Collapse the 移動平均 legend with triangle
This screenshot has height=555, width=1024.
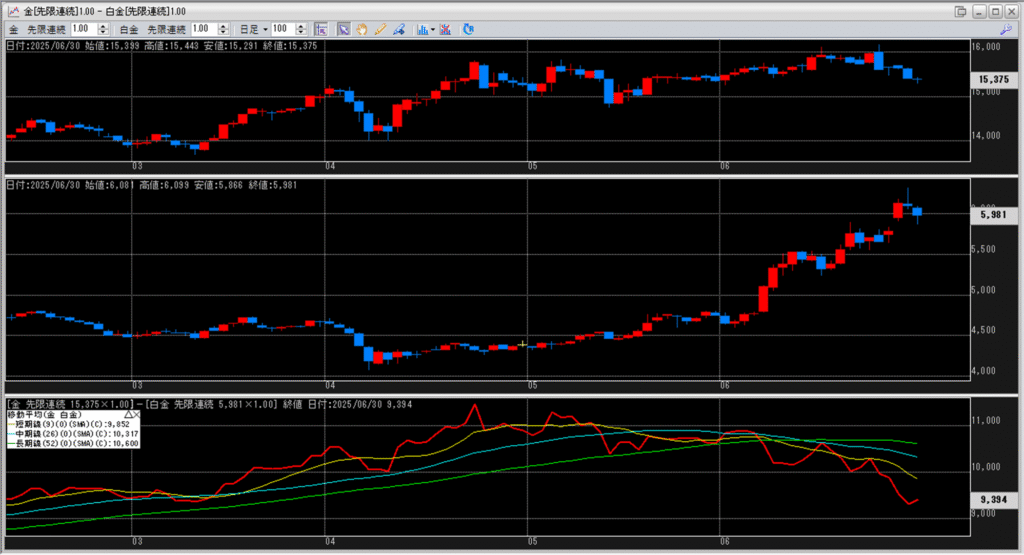pos(127,413)
